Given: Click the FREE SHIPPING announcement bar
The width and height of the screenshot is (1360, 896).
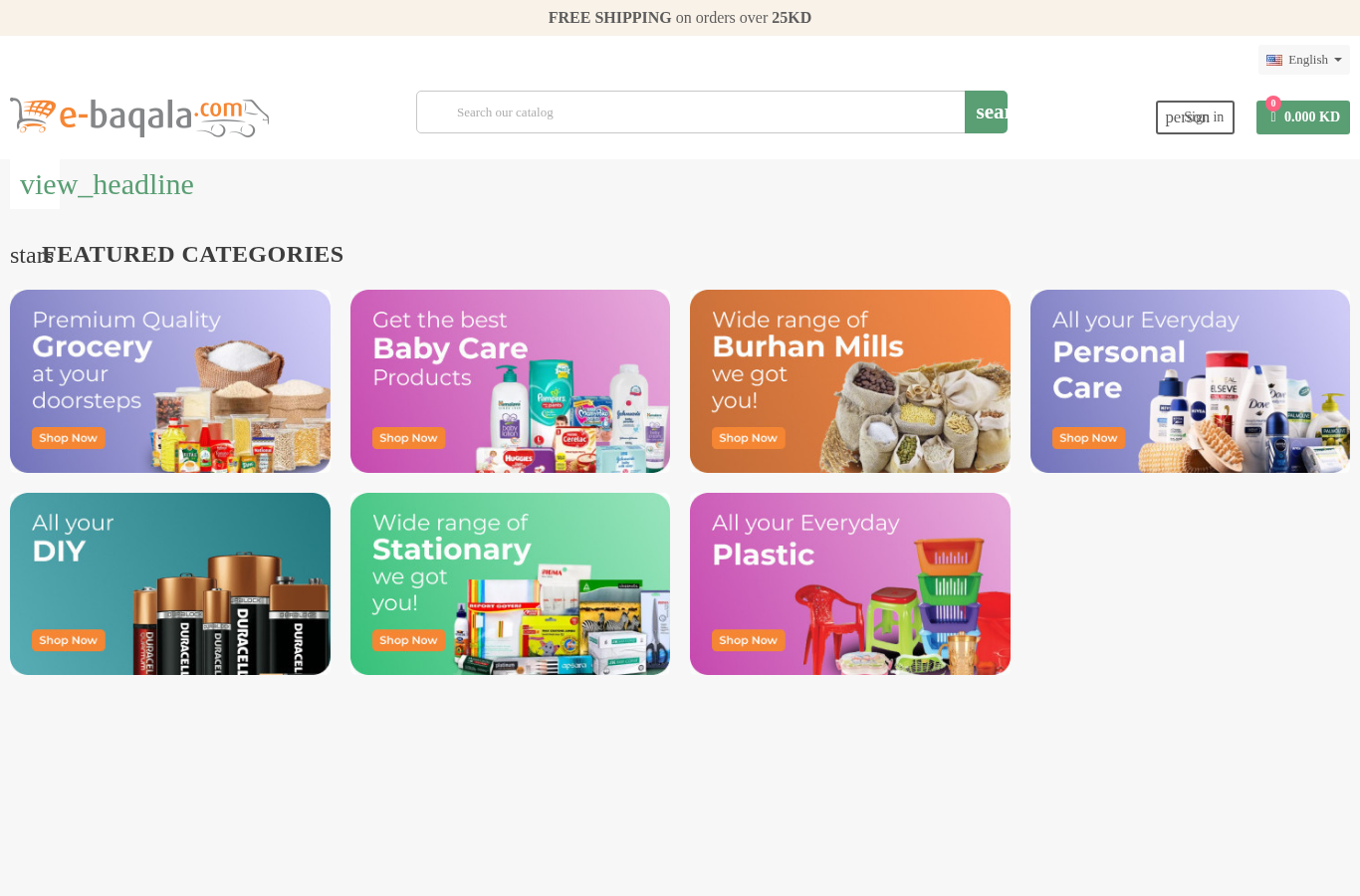Looking at the screenshot, I should tap(680, 18).
